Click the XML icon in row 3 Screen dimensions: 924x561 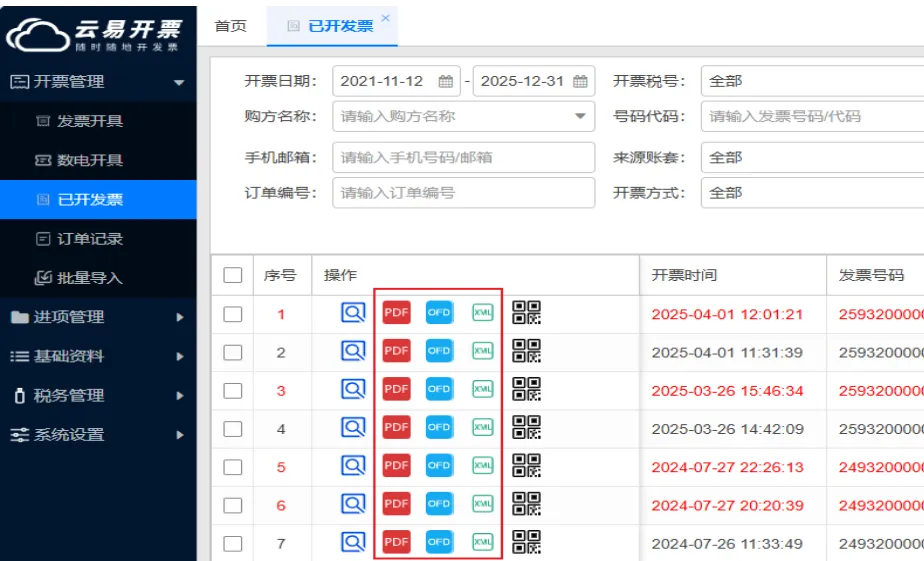coord(482,389)
